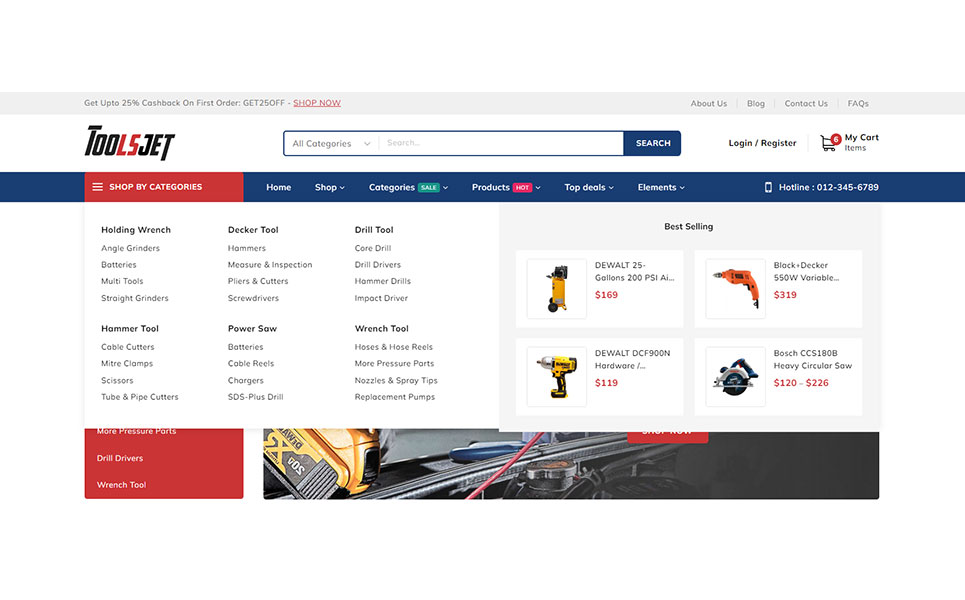Screen dimensions: 965x600
Task: Expand the Top deals dropdown
Action: pyautogui.click(x=588, y=187)
